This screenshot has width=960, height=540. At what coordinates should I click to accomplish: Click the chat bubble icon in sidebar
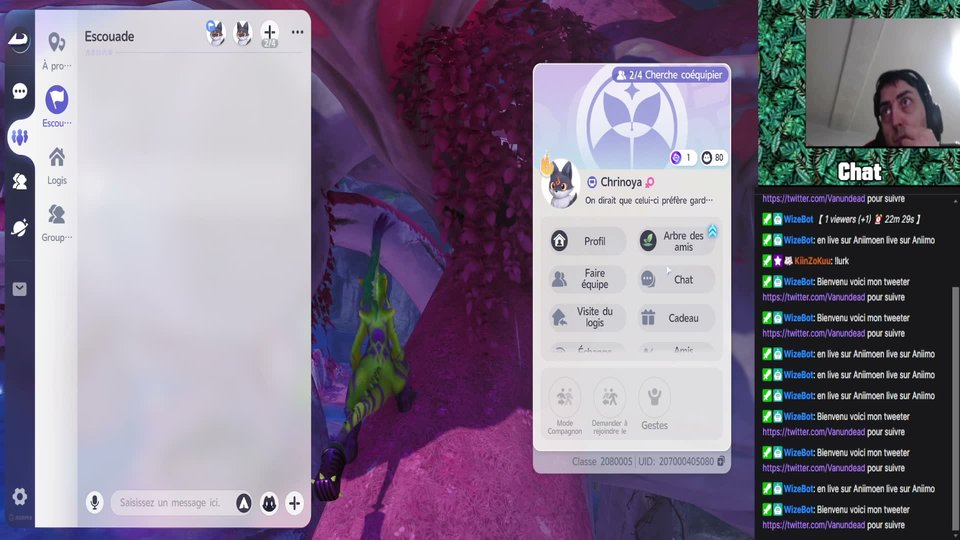20,91
